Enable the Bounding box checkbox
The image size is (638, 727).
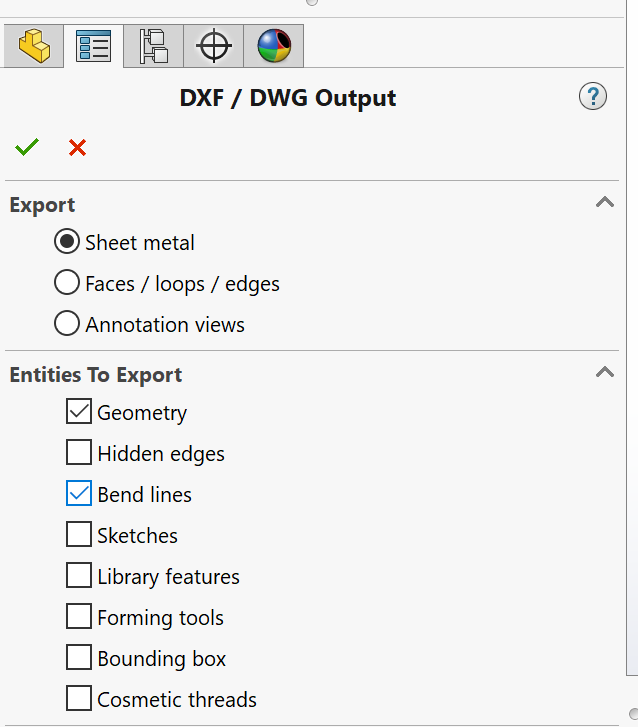(x=79, y=658)
